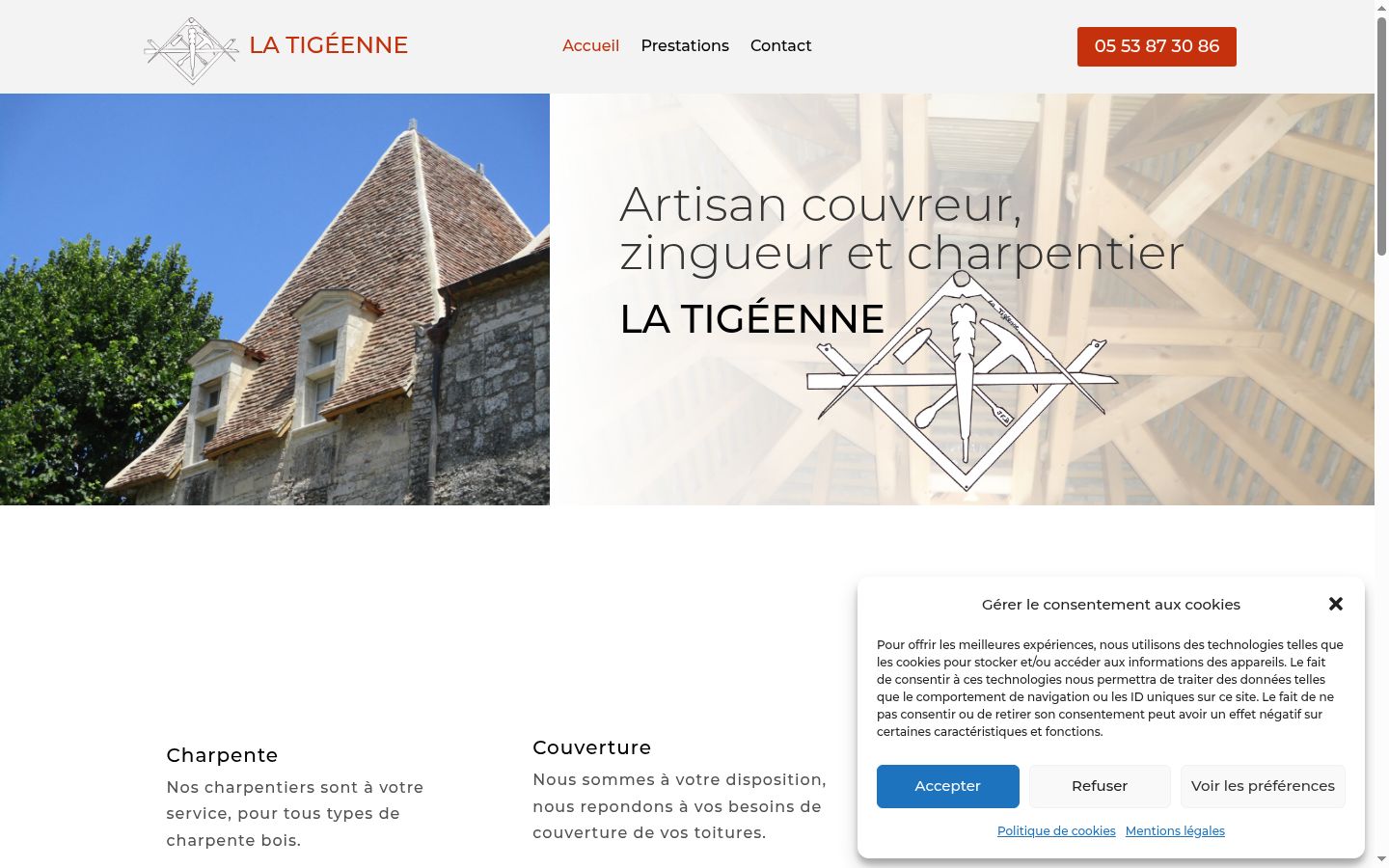Click the scrollbar up arrow
The image size is (1389, 868).
(1381, 8)
